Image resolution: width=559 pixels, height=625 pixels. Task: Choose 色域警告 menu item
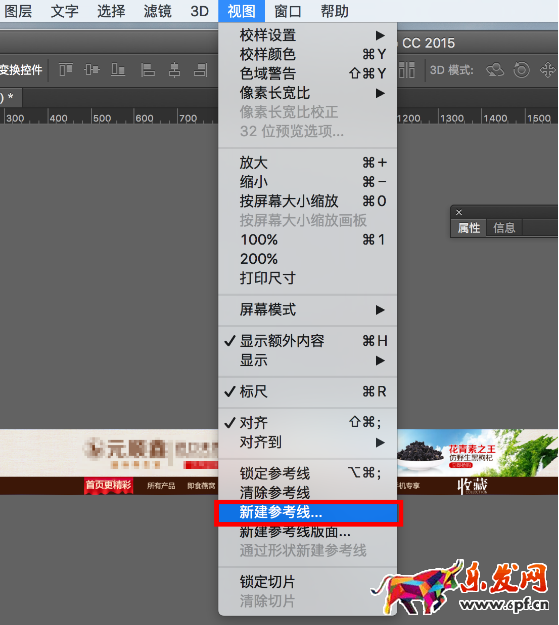[x=307, y=74]
